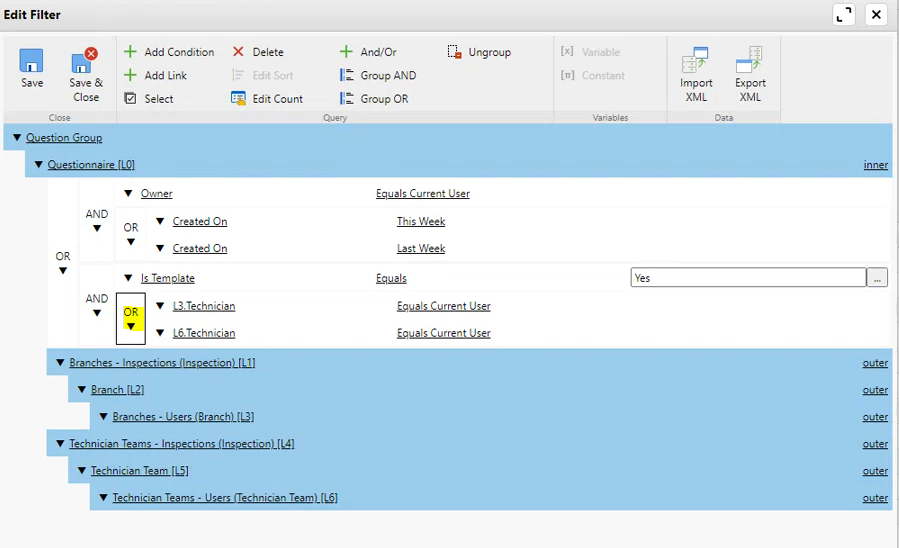
Task: Collapse the Question Group tree node
Action: [x=17, y=138]
